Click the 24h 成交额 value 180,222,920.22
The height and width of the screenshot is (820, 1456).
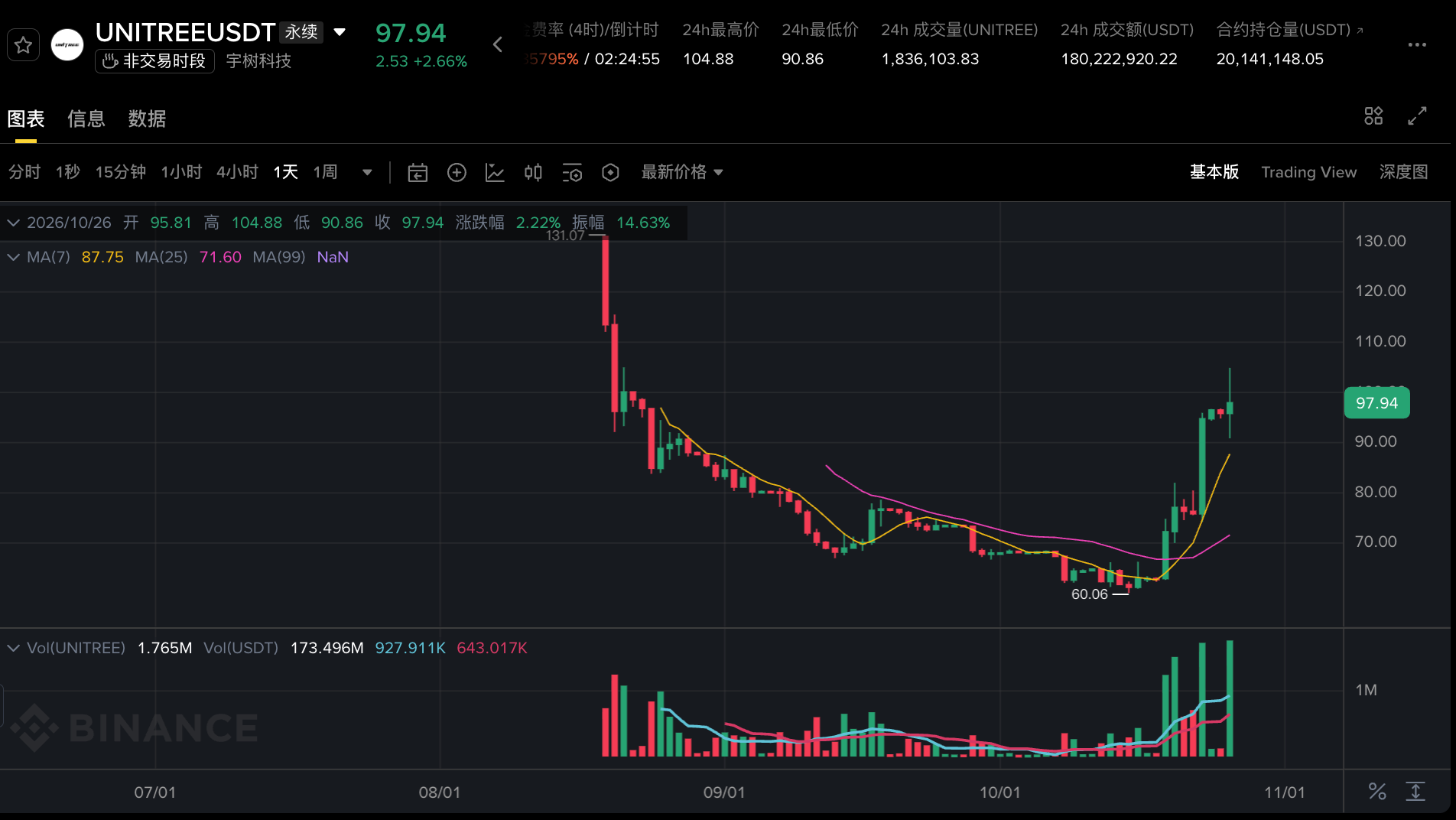(x=1119, y=59)
